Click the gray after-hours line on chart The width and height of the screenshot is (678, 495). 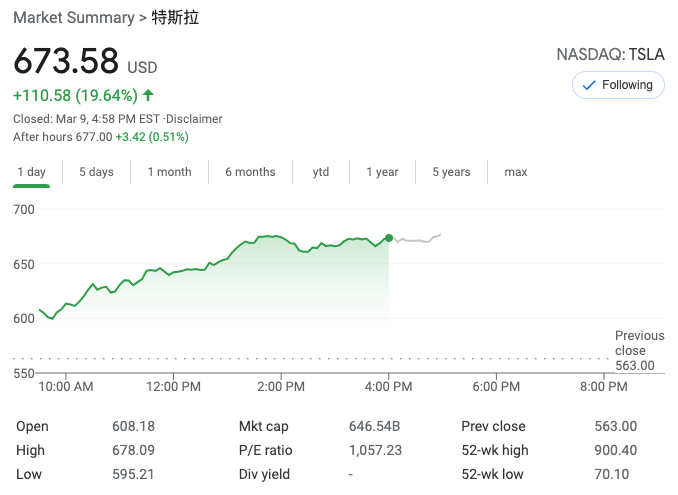[x=416, y=239]
